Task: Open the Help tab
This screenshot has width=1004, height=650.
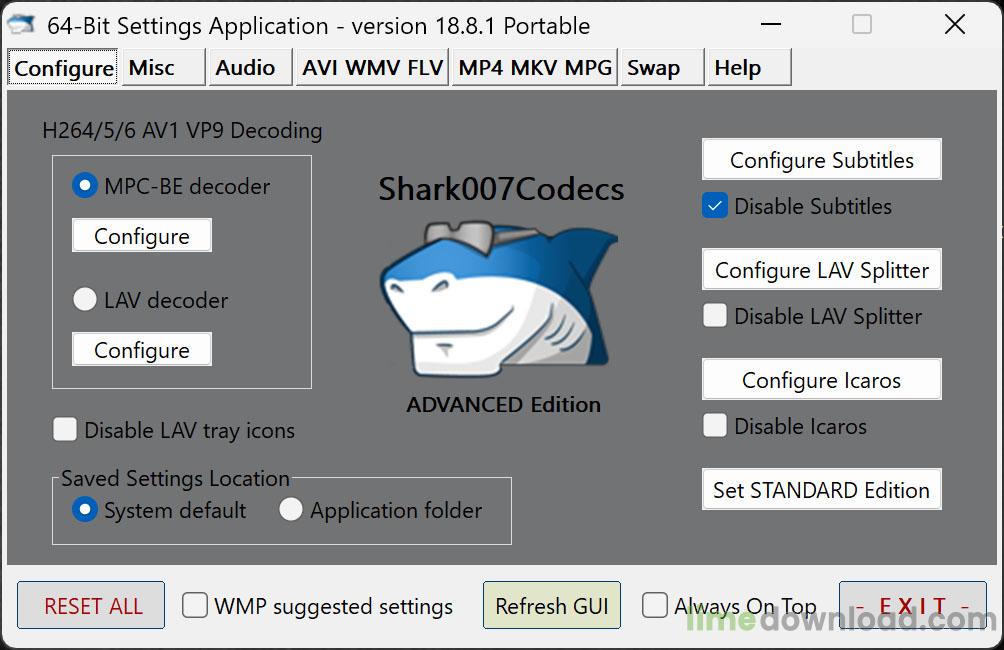Action: pyautogui.click(x=749, y=67)
